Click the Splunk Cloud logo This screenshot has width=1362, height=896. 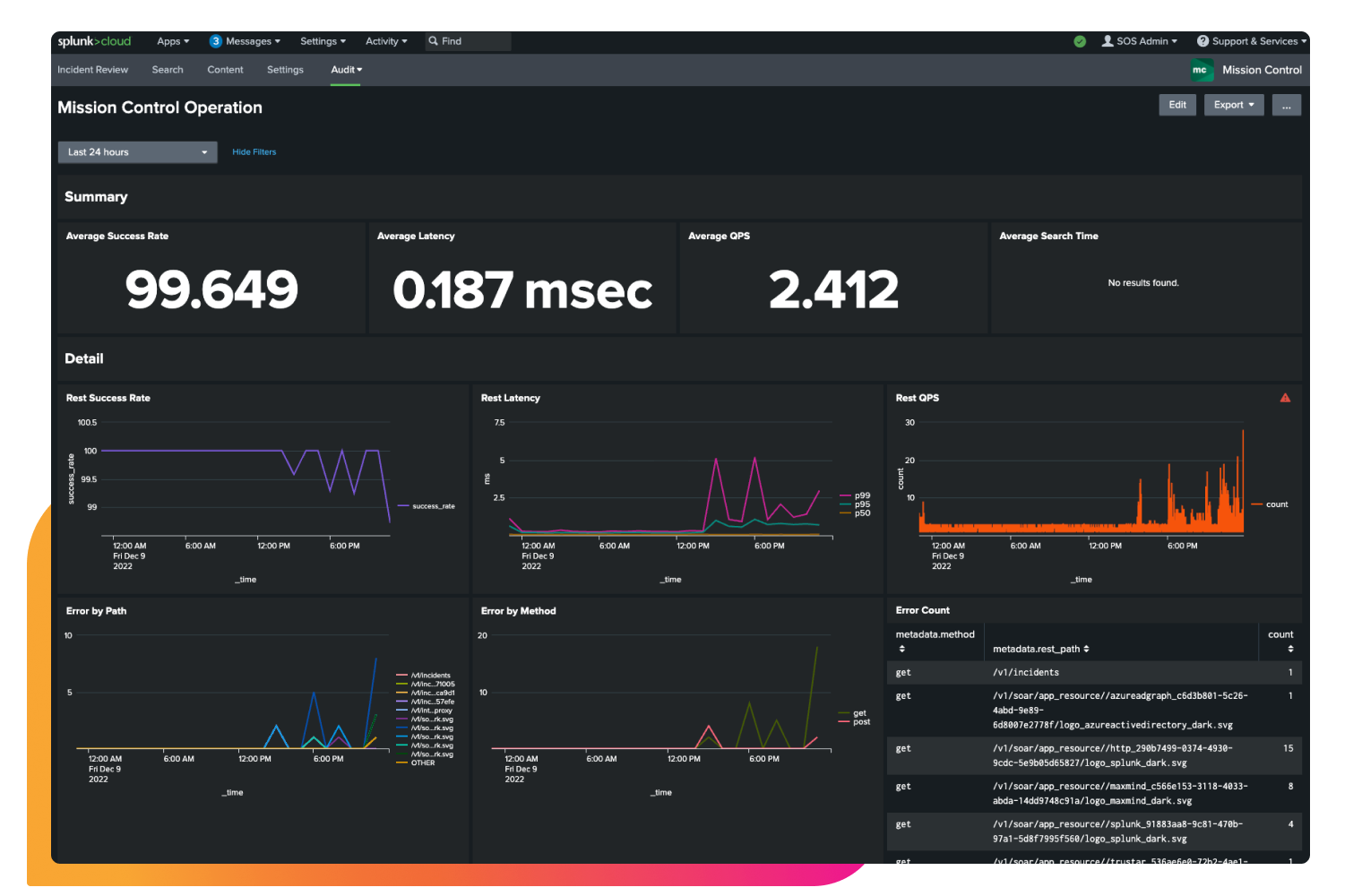click(x=94, y=41)
